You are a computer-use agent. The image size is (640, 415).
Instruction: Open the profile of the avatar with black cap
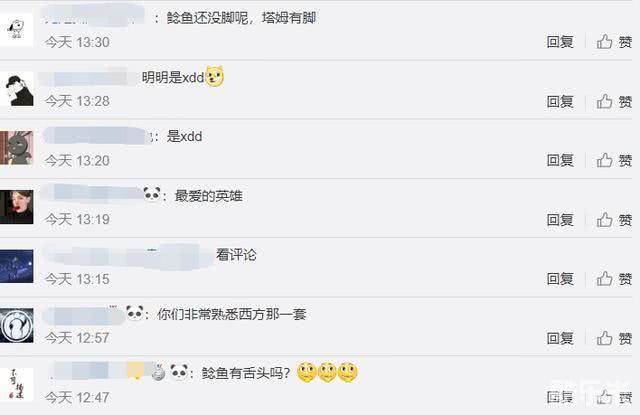[16, 89]
